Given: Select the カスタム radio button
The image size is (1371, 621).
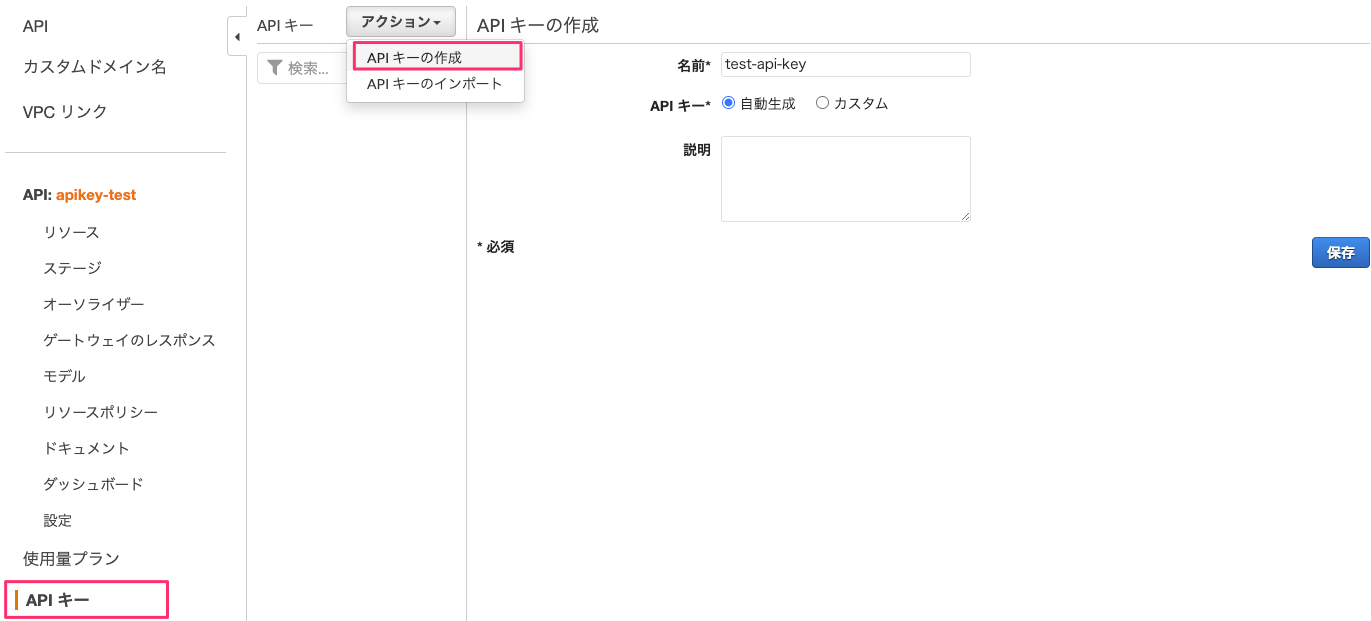Looking at the screenshot, I should point(823,103).
